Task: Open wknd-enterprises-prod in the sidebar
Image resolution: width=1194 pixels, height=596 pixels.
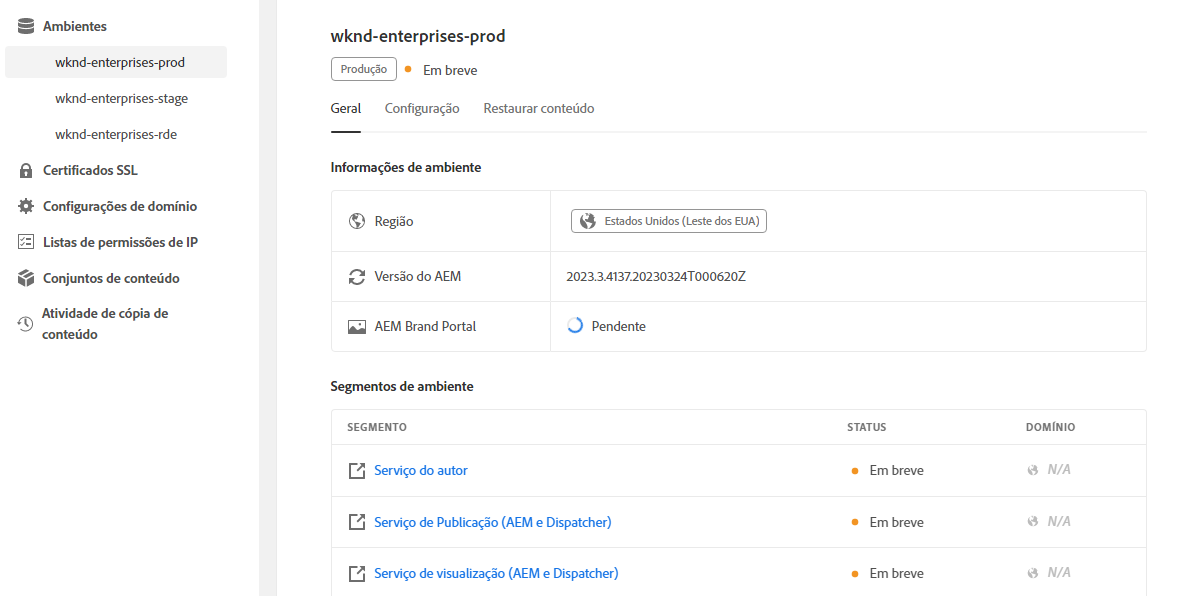Action: click(119, 62)
